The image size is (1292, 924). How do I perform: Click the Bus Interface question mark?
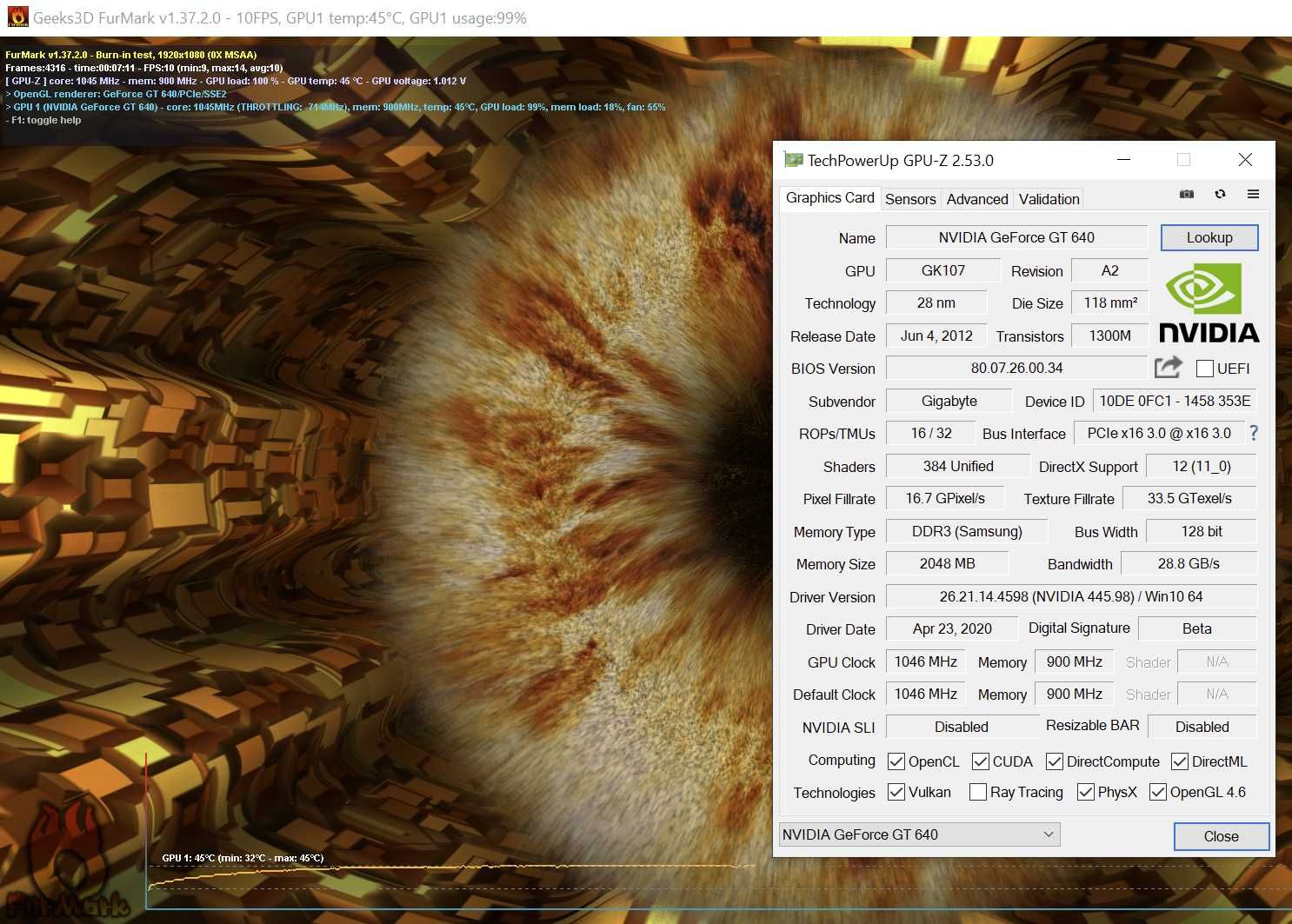[x=1253, y=433]
